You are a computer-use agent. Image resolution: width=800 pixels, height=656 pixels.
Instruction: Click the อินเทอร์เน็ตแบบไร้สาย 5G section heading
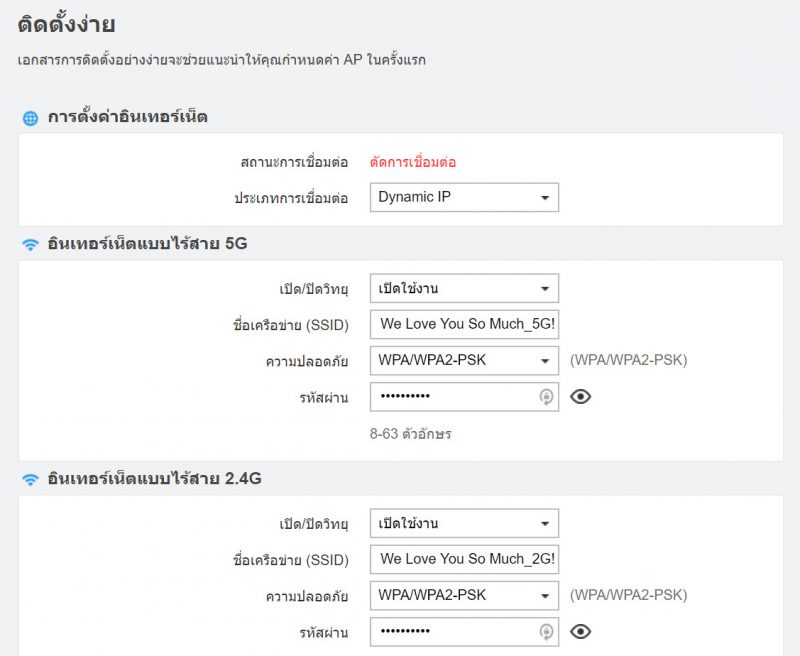[x=147, y=243]
